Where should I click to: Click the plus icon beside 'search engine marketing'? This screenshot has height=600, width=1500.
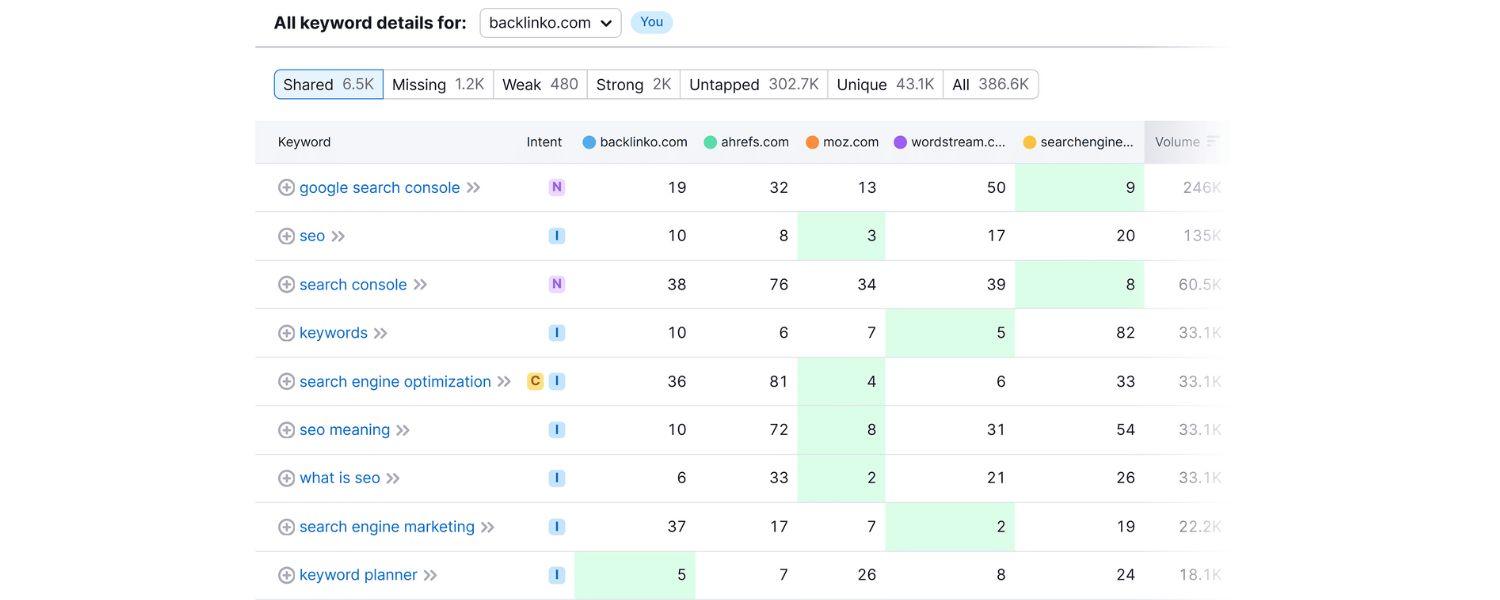(286, 526)
